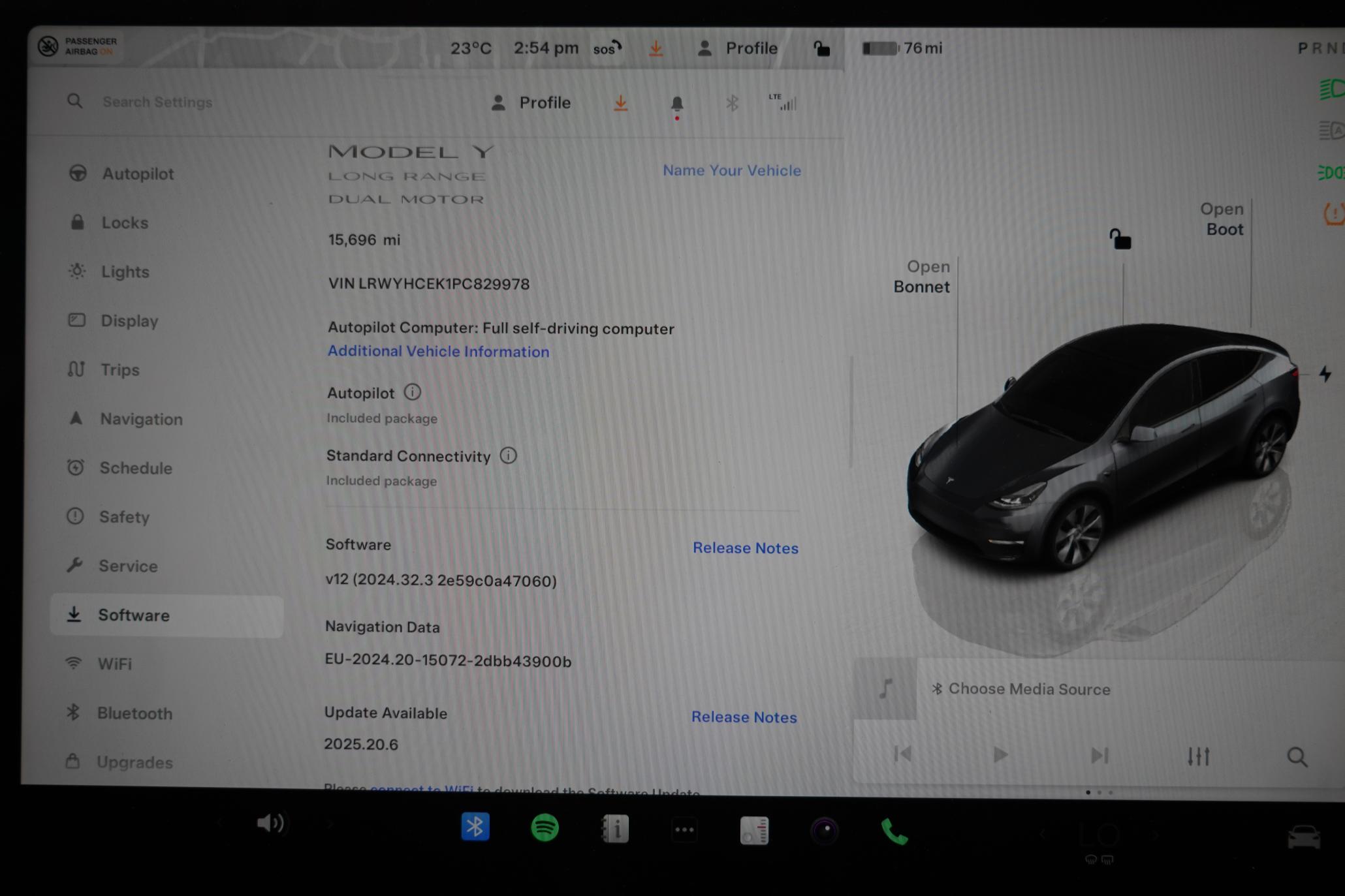Open Additional Vehicle Information link
The width and height of the screenshot is (1345, 896).
point(438,351)
